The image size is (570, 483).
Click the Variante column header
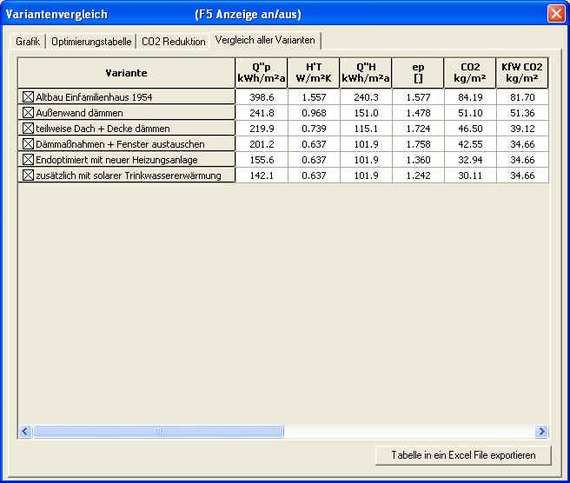[126, 73]
